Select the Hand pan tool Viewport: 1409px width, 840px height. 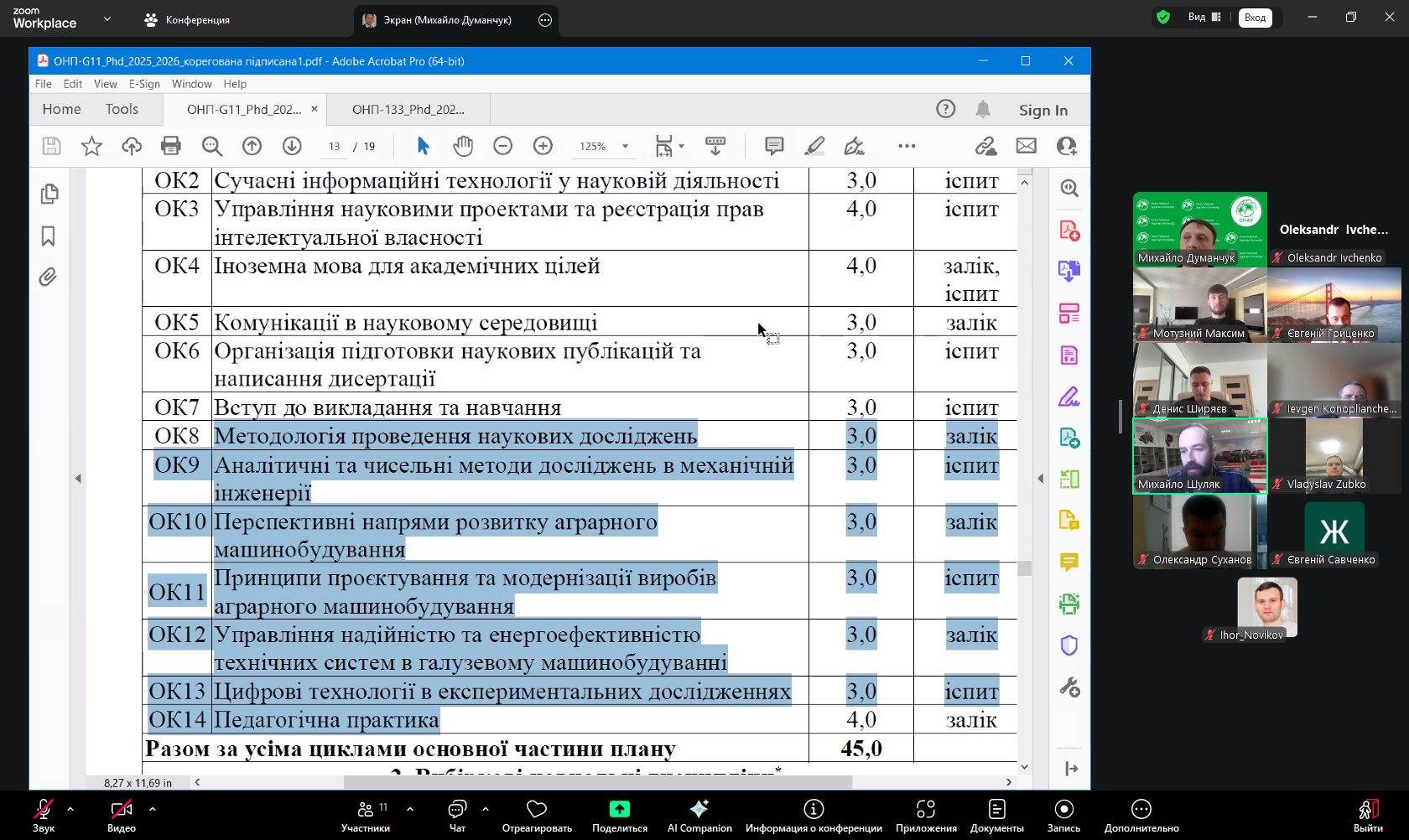(x=463, y=146)
